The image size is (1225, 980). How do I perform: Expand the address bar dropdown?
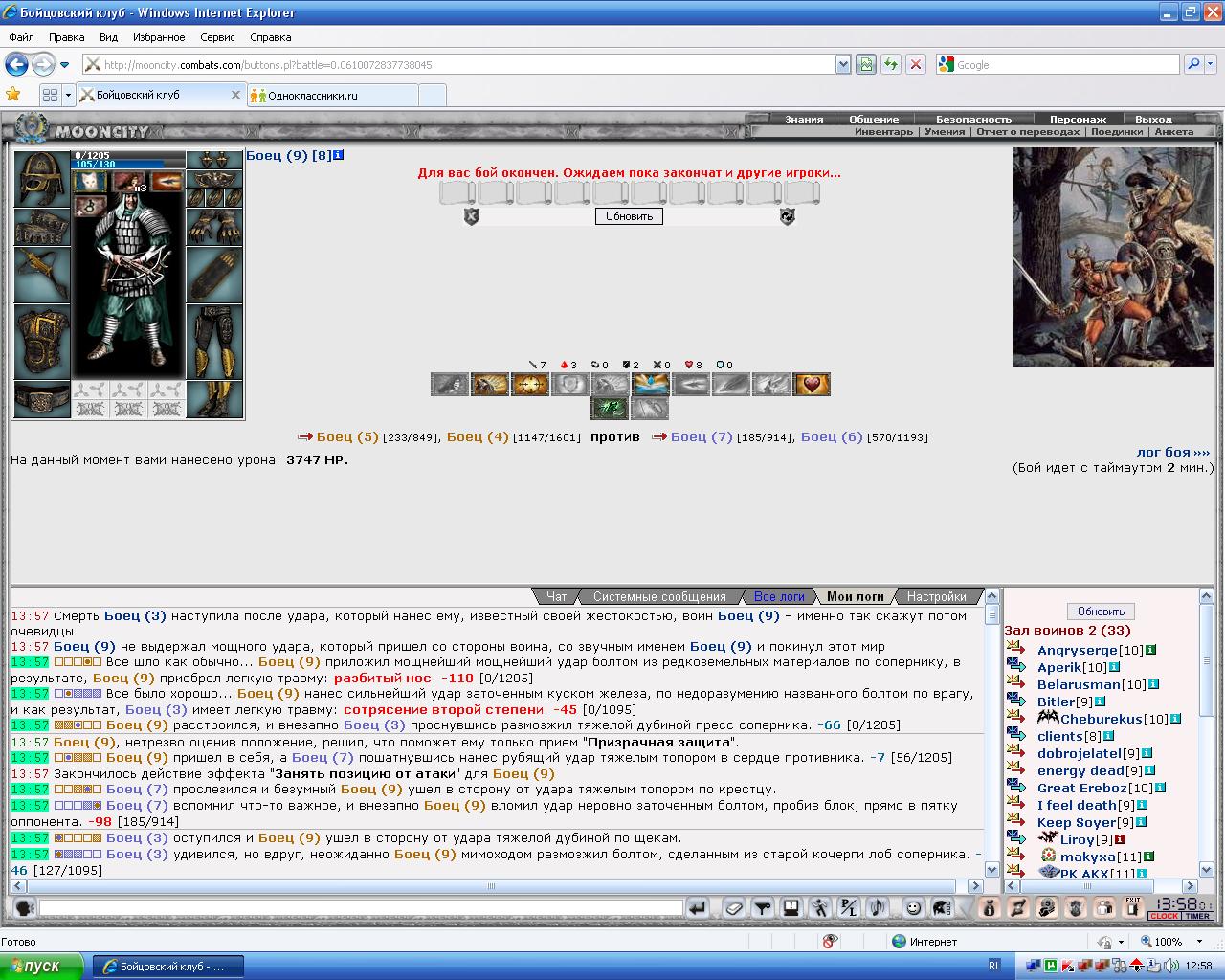[x=843, y=64]
